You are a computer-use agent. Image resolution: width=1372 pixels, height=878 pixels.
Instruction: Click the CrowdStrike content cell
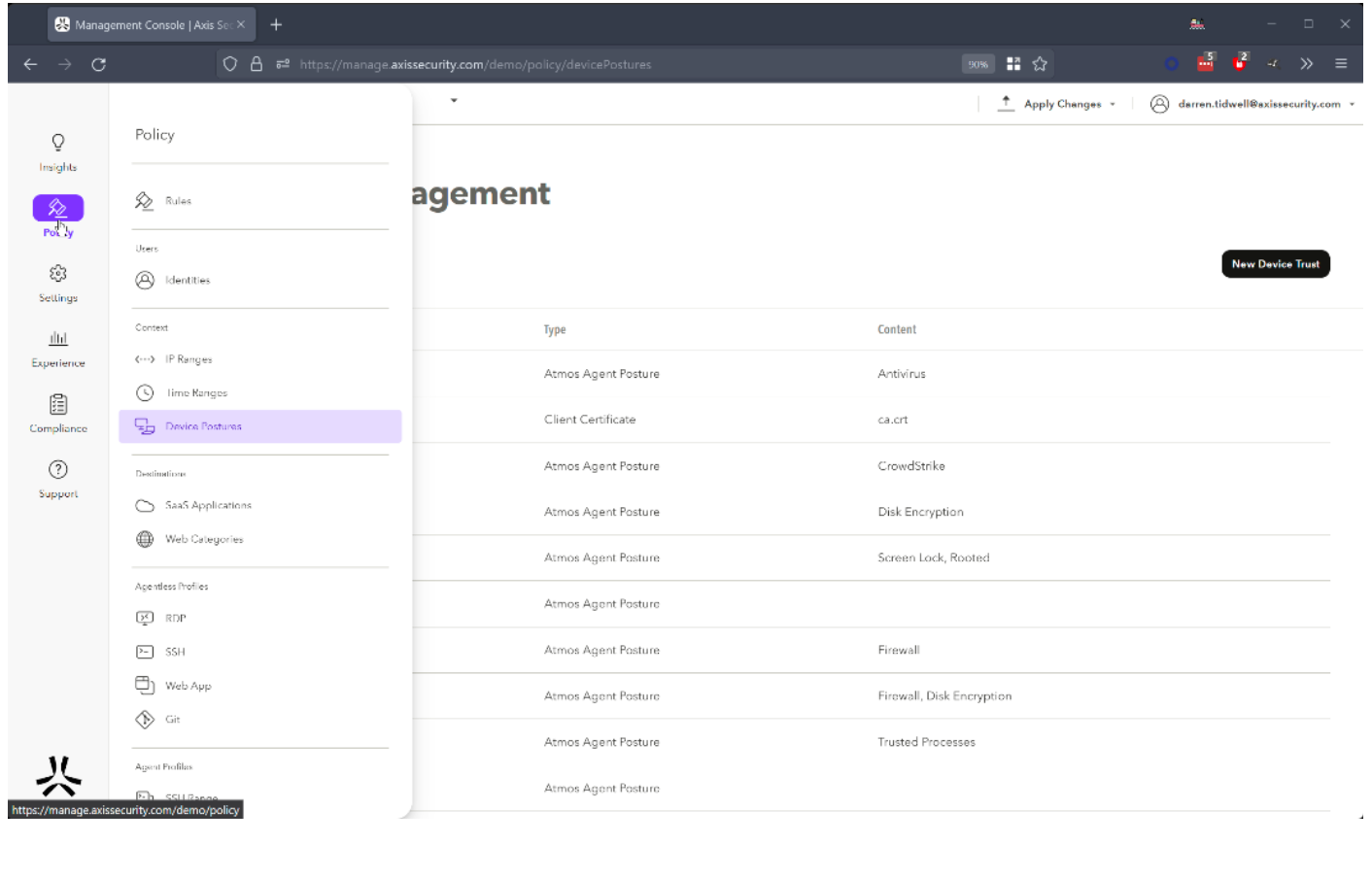pyautogui.click(x=911, y=466)
